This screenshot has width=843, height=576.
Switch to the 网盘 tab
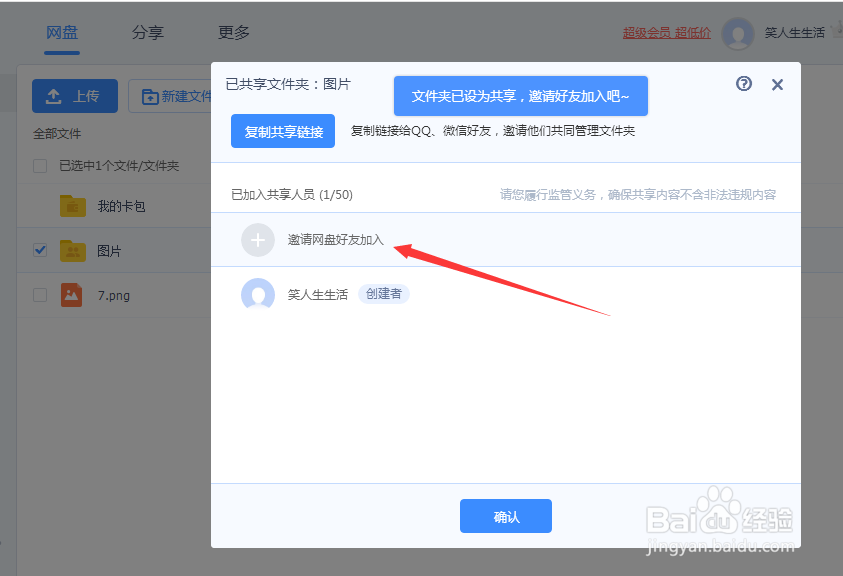coord(62,31)
